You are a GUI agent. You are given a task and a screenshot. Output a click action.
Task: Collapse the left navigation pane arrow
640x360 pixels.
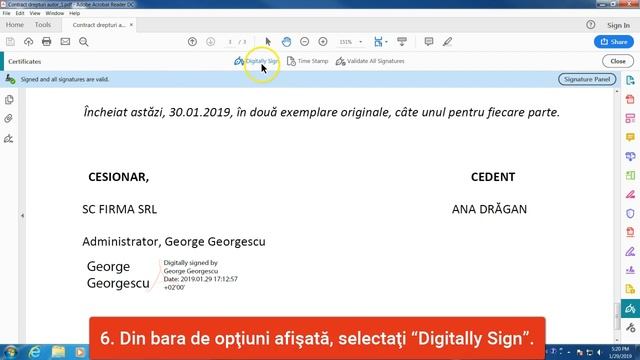point(22,215)
